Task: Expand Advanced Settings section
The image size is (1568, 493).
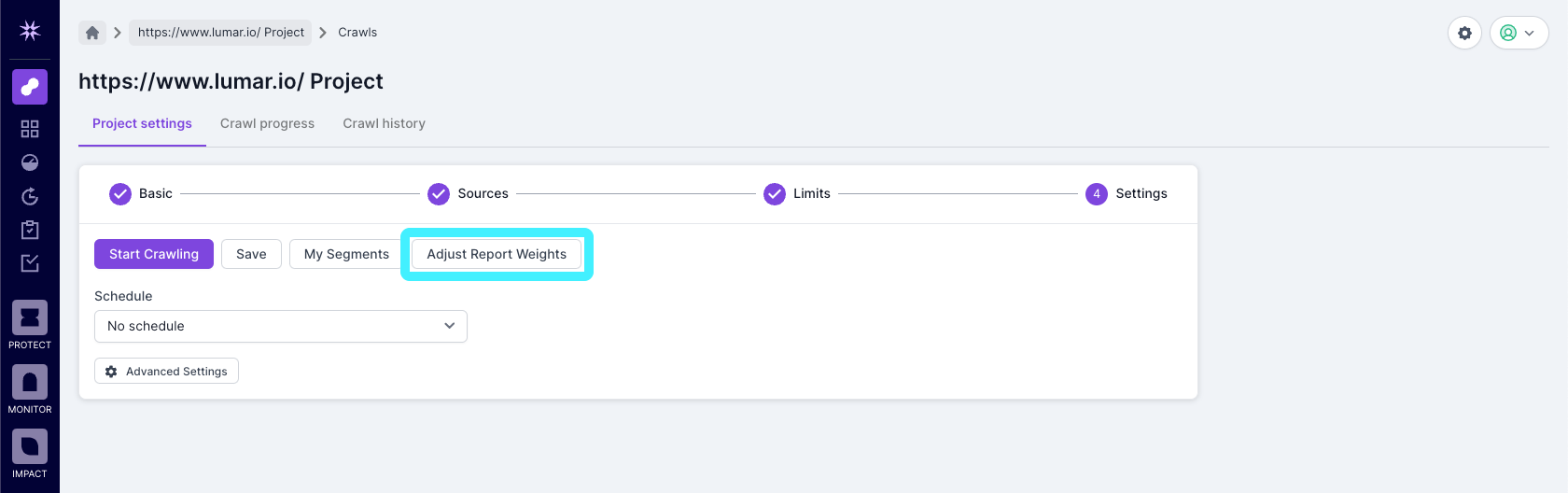Action: (x=167, y=372)
